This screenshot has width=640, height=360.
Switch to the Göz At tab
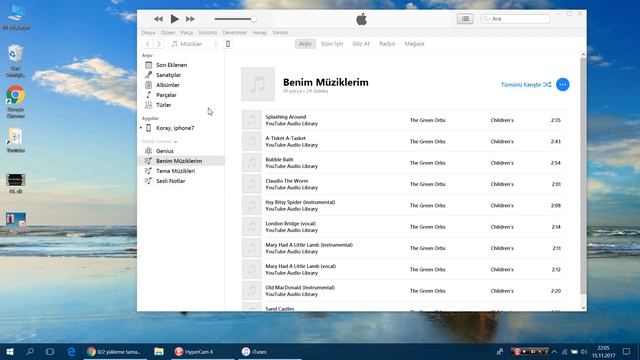point(361,44)
